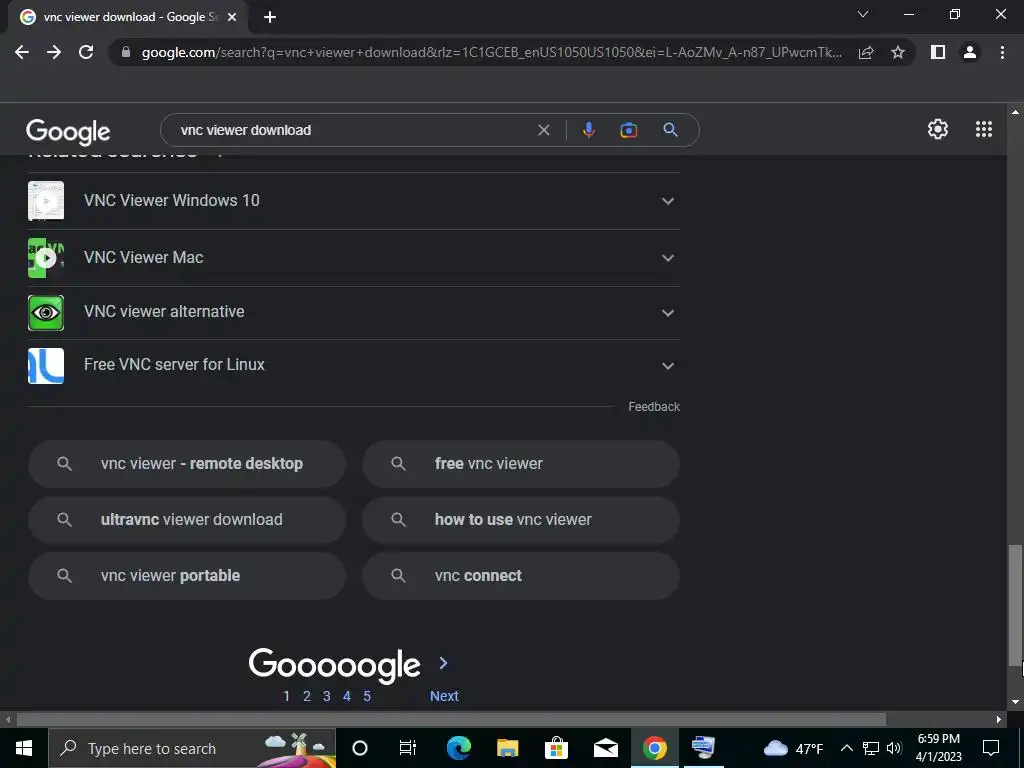Click the vertical scrollbar thumb

[1015, 605]
